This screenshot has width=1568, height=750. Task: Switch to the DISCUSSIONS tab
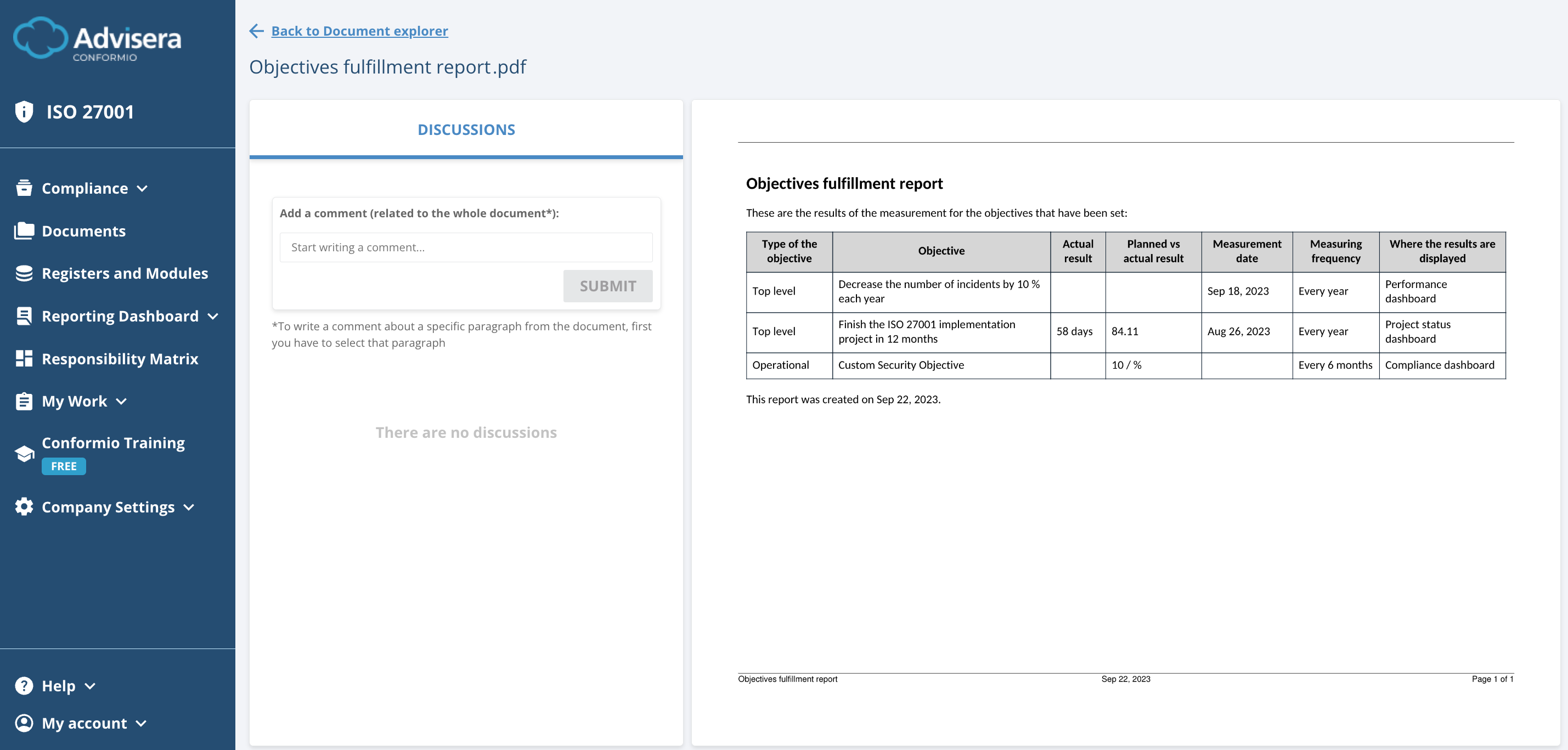(x=466, y=129)
